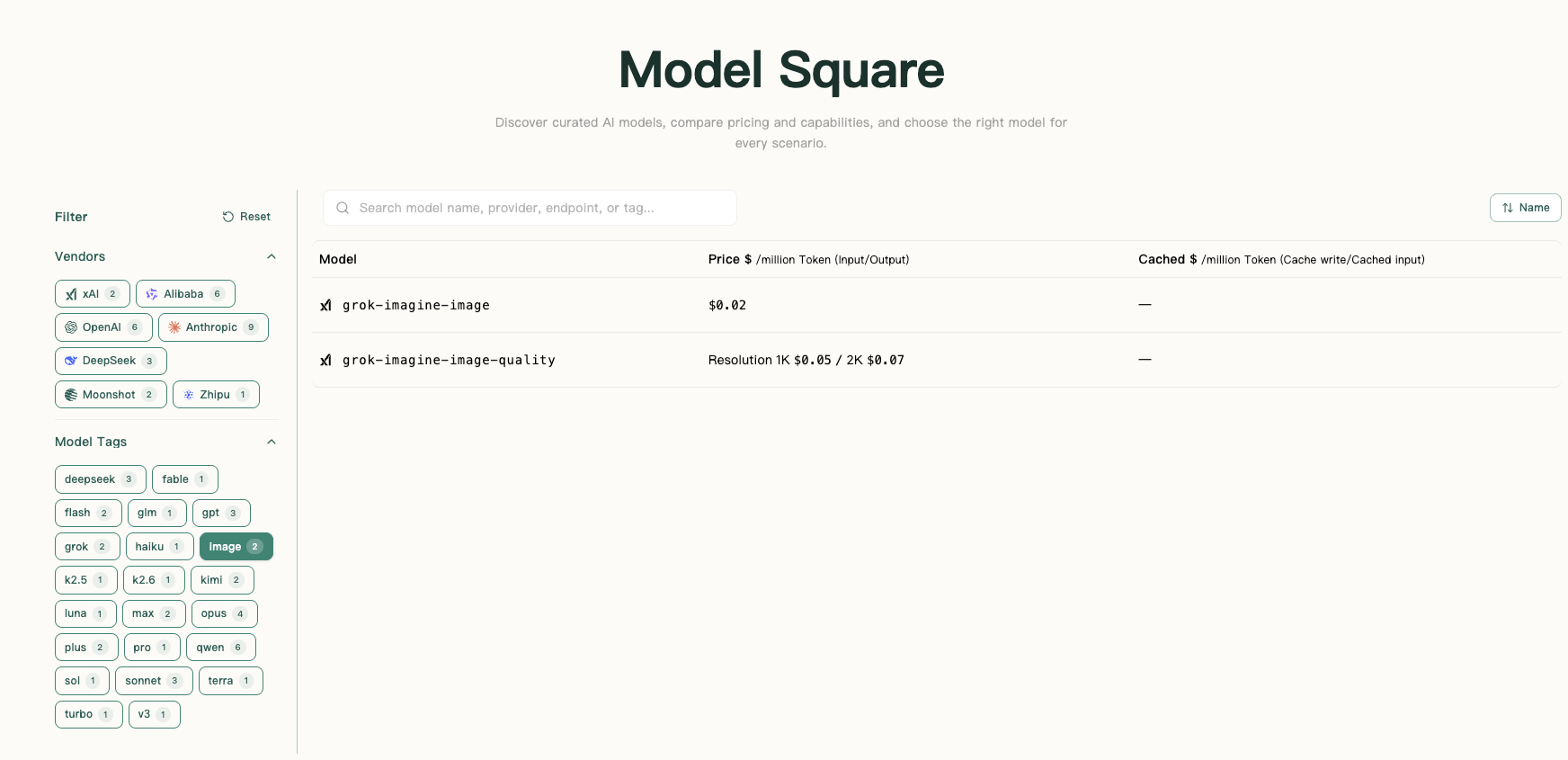This screenshot has height=760, width=1568.
Task: Click the circular arrow Reset icon
Action: pos(228,217)
